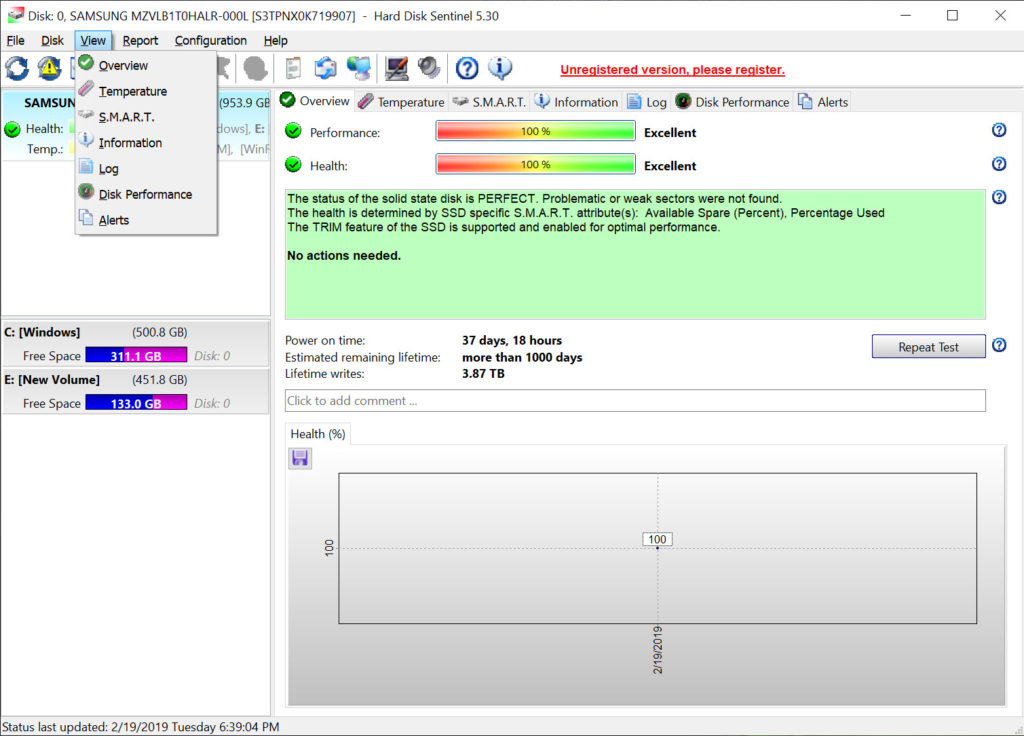Screen dimensions: 1024x736
Task: Click the blue info bubble toolbar icon
Action: (x=500, y=68)
